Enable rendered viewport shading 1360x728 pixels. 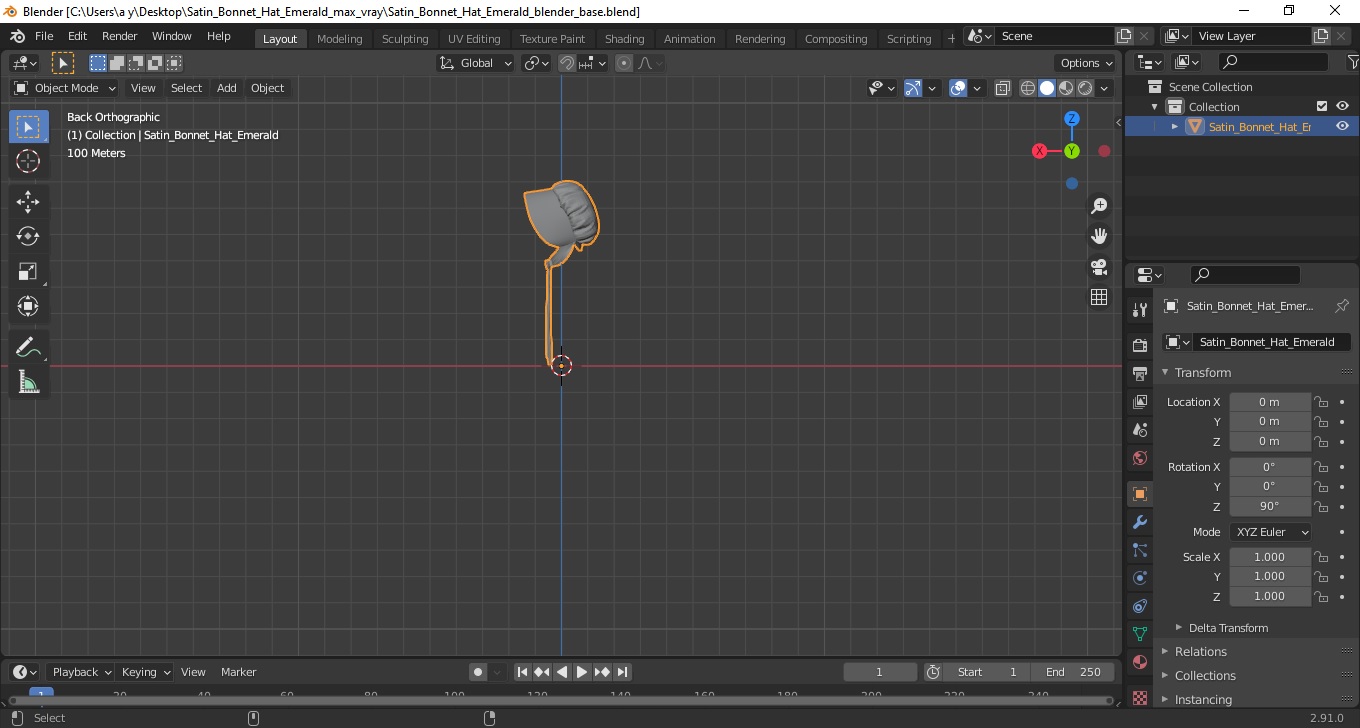pos(1084,88)
